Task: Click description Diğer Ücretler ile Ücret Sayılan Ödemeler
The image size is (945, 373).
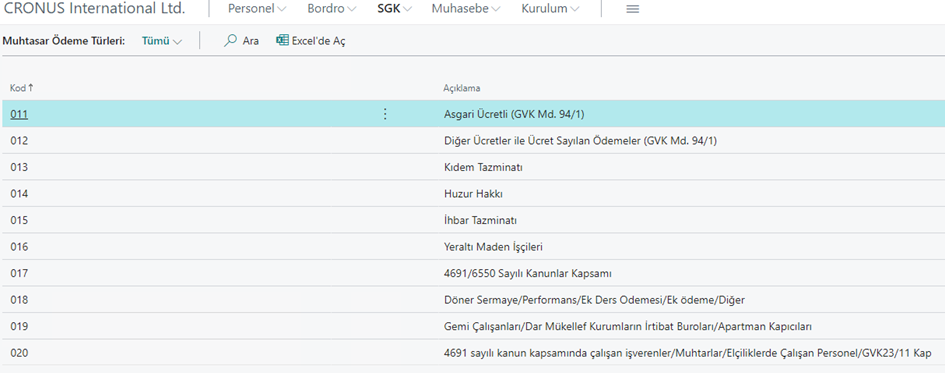Action: click(580, 140)
